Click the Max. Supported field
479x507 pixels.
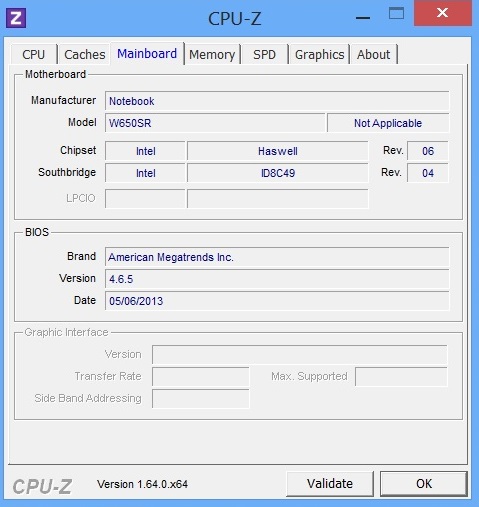pos(401,376)
